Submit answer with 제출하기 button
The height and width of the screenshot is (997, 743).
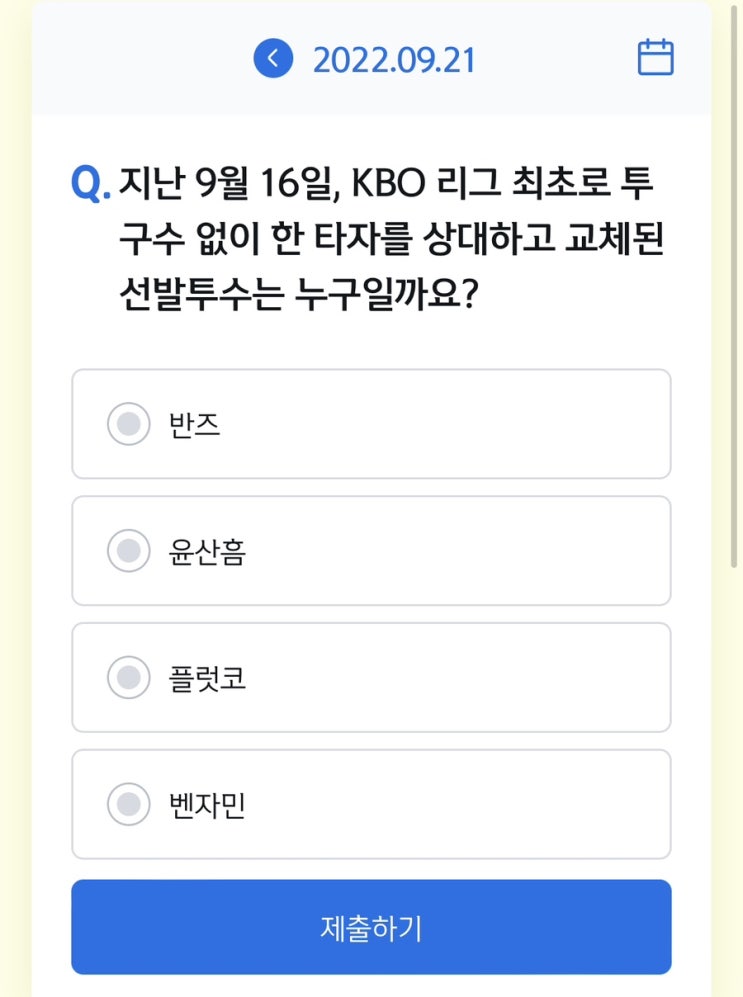pos(371,927)
